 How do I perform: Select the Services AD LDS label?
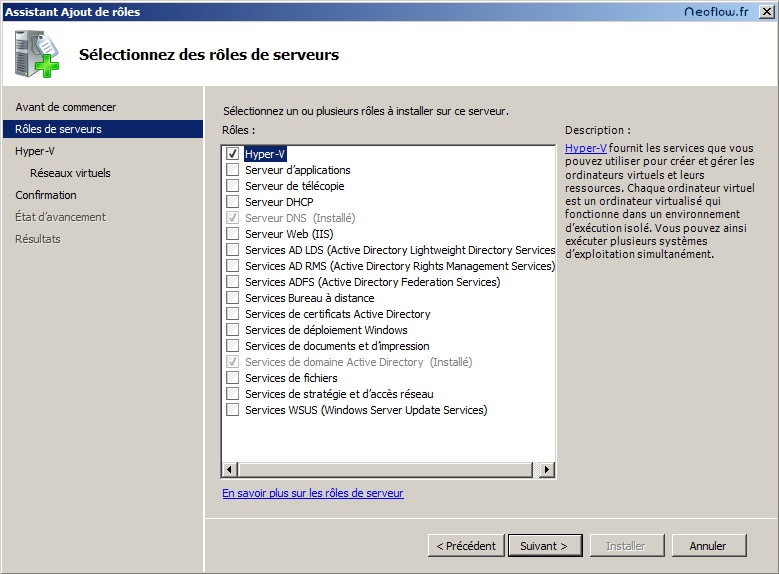pos(400,250)
